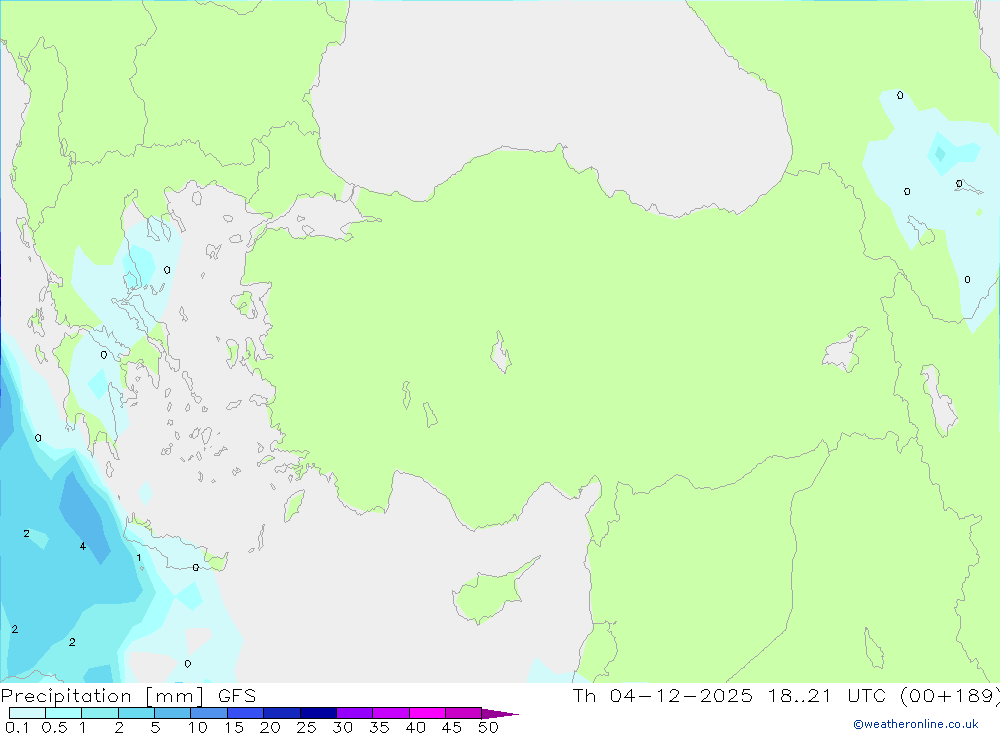This screenshot has height=733, width=1000.
Task: Click the above-50 arrow tip of the legend
Action: point(500,713)
